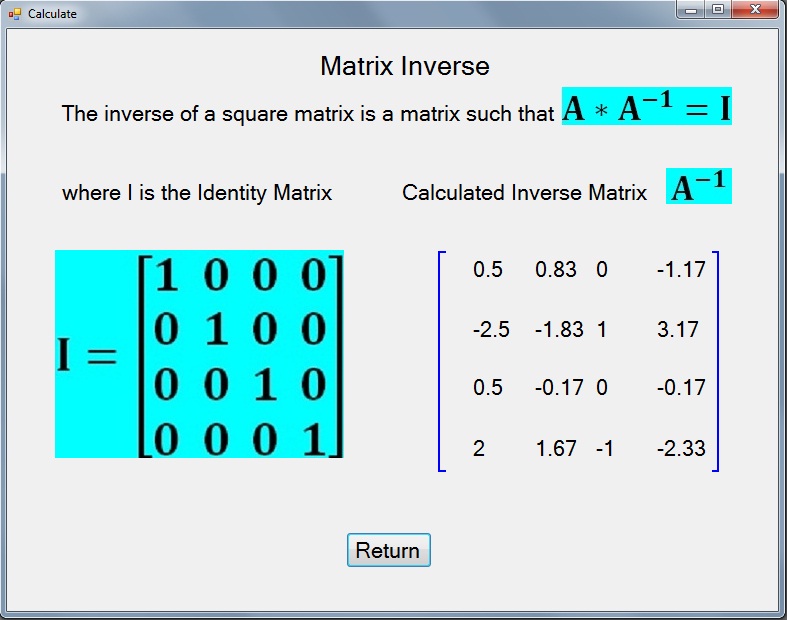Click the 4x4 identity matrix image

(x=199, y=354)
